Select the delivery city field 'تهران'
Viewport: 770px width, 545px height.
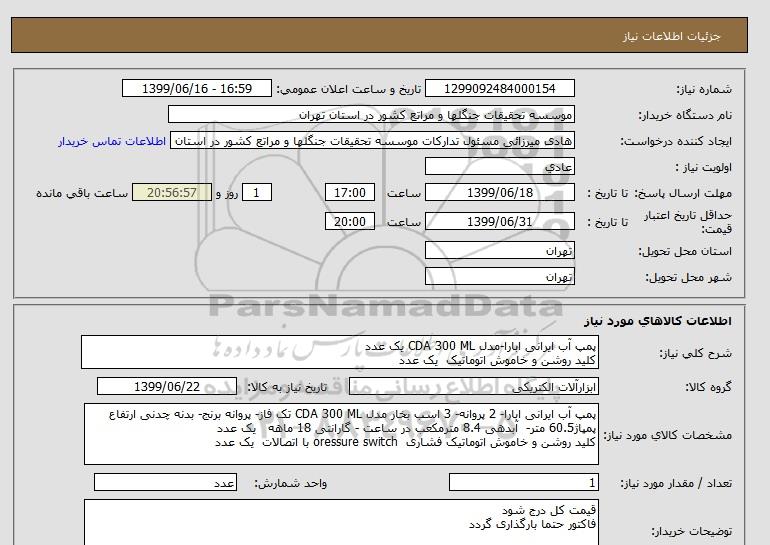(x=499, y=277)
